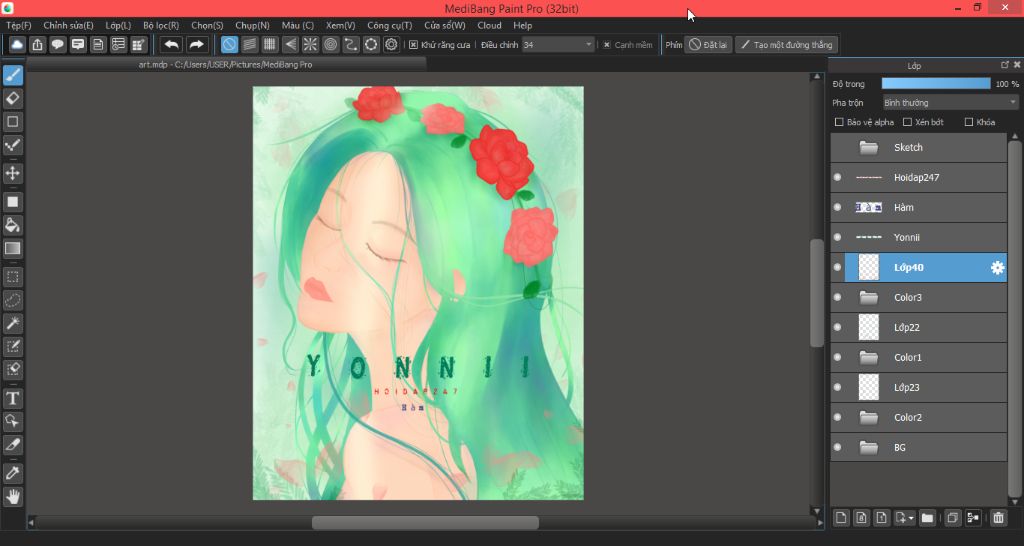The height and width of the screenshot is (546, 1024).
Task: Click the Undo arrow
Action: point(172,44)
